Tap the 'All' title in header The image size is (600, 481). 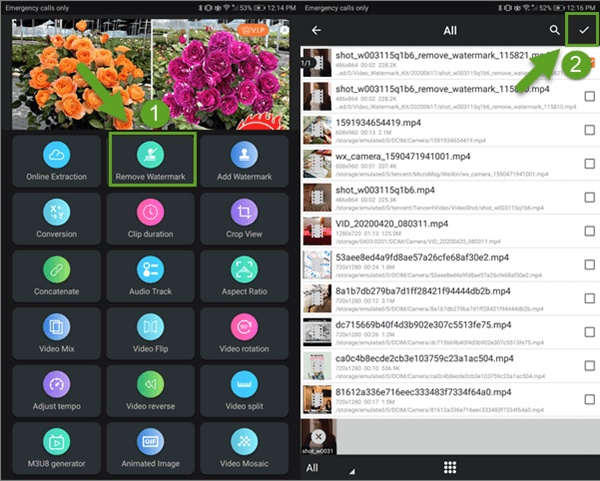point(450,31)
